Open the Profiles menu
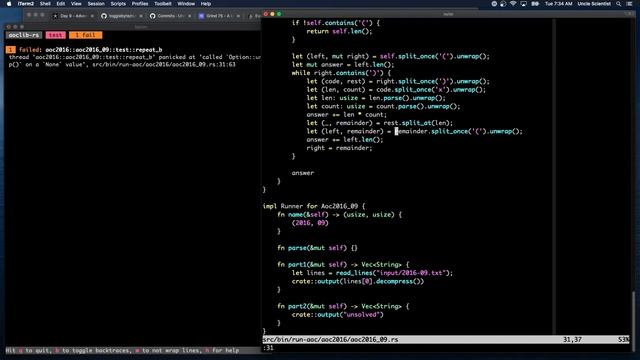 click(140, 4)
